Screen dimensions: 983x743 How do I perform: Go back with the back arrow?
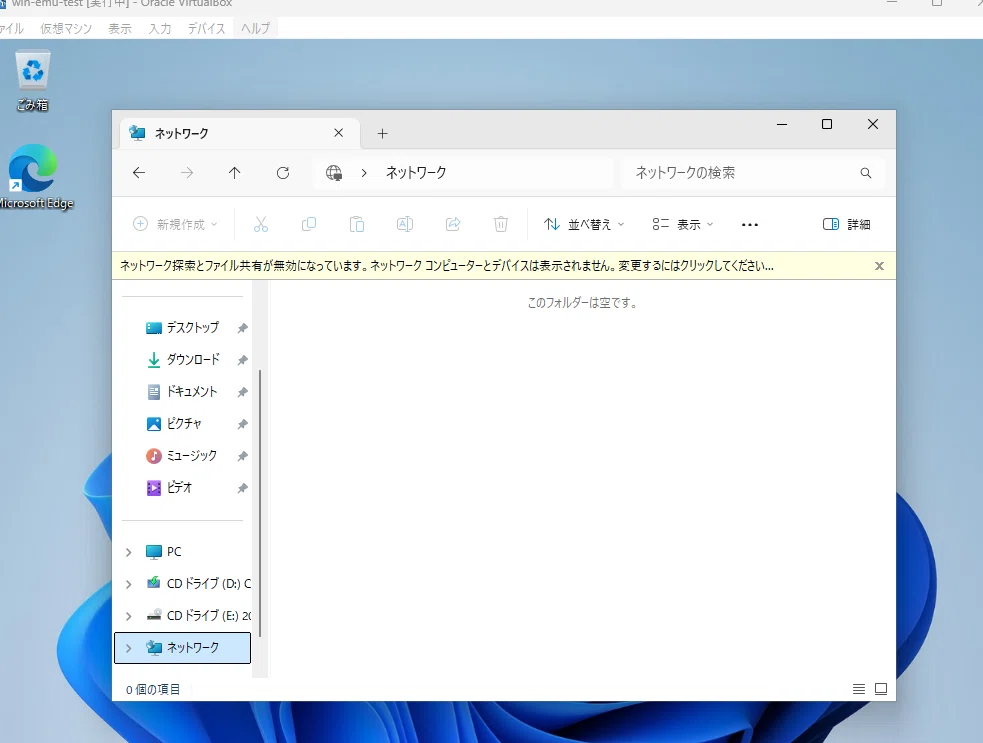[139, 173]
